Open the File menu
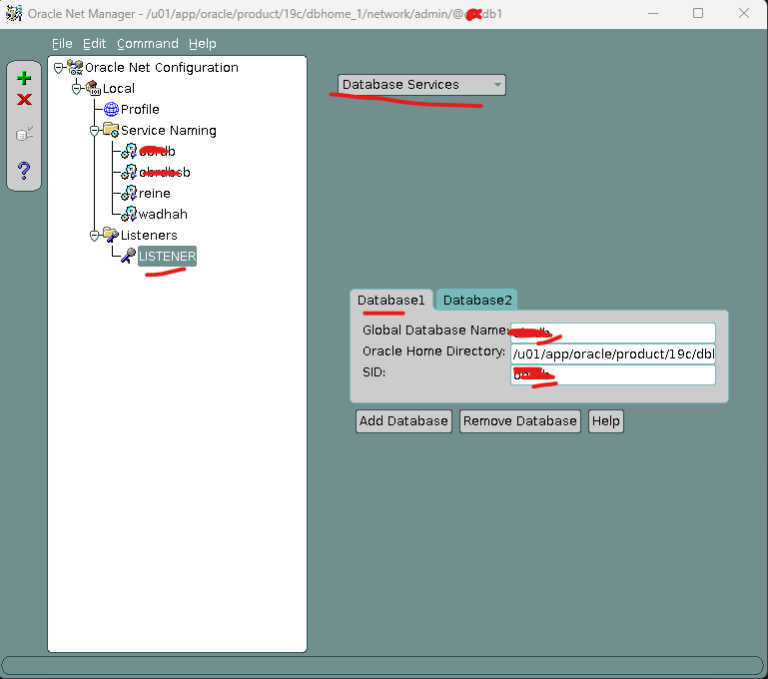The image size is (768, 679). 62,44
